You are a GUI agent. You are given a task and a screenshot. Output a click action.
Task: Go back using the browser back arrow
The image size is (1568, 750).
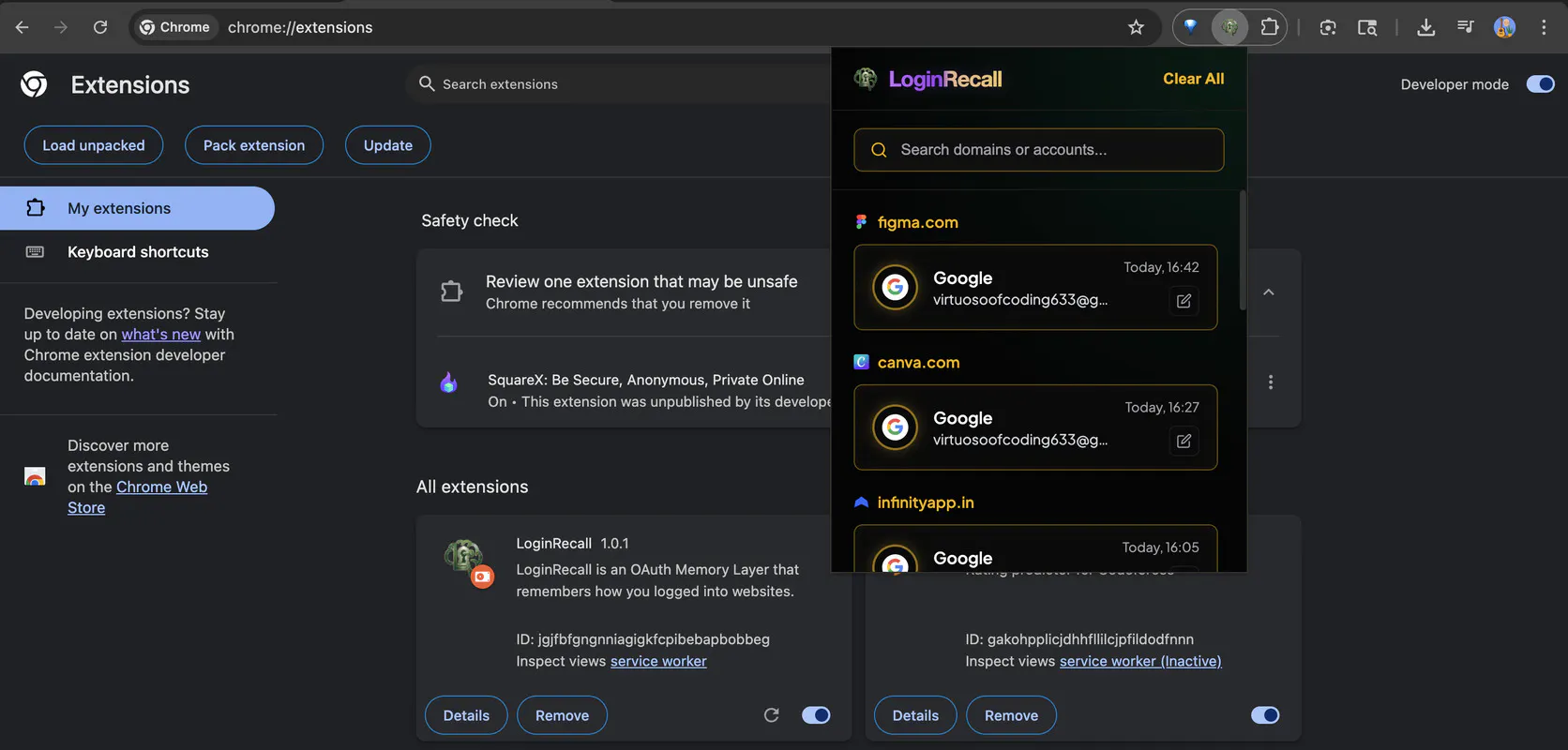[x=23, y=27]
